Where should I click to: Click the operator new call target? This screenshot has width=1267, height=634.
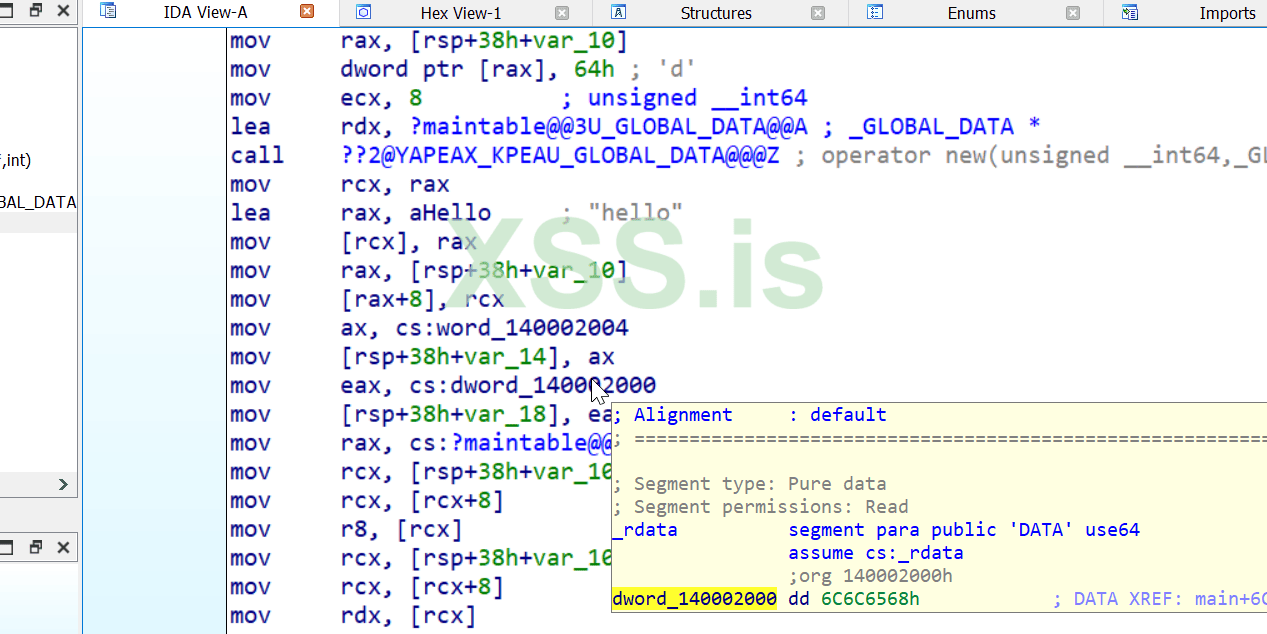click(560, 156)
